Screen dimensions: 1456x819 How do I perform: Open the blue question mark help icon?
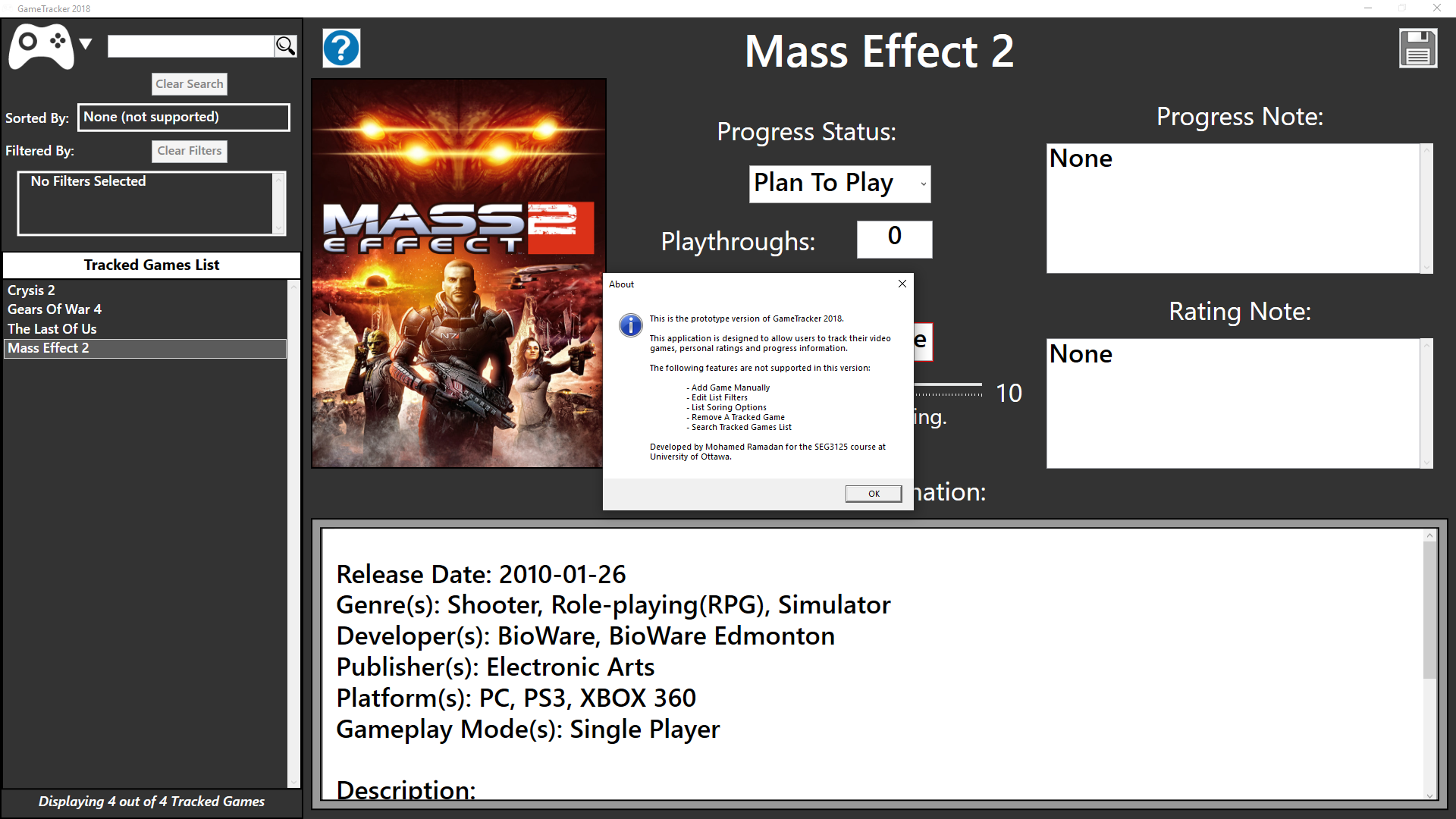coord(341,49)
